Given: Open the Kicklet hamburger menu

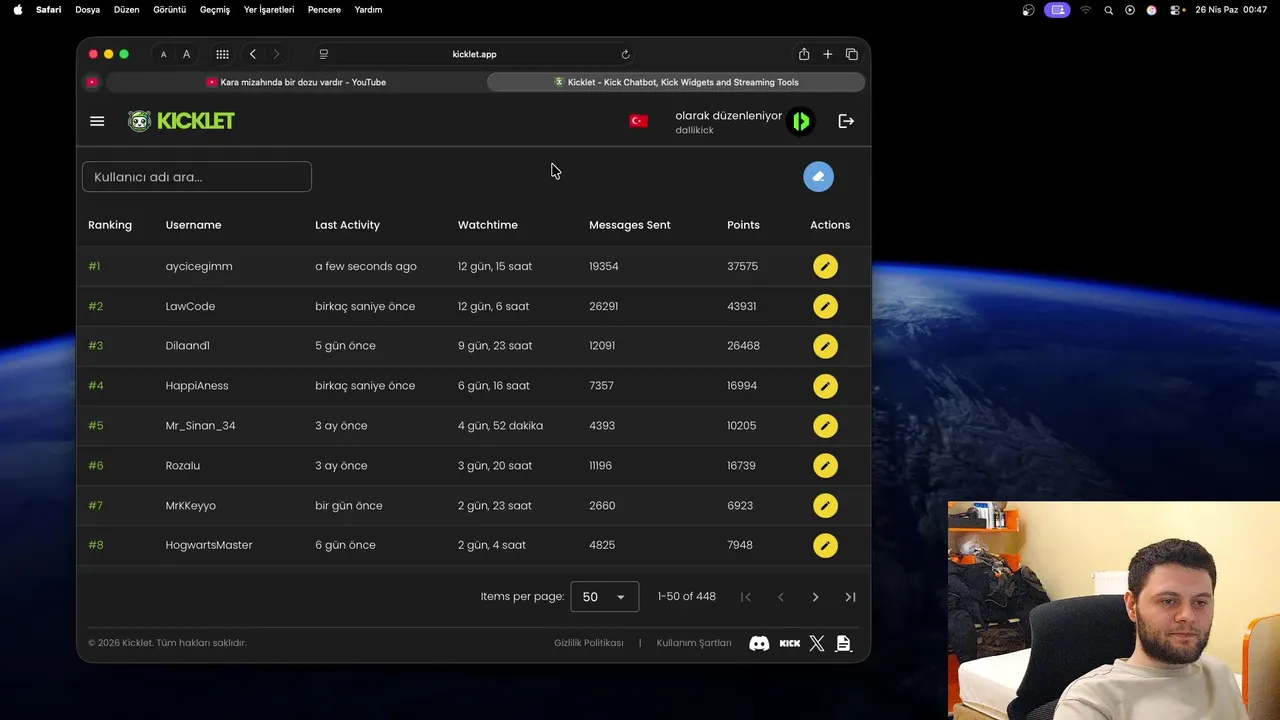Looking at the screenshot, I should click(97, 121).
